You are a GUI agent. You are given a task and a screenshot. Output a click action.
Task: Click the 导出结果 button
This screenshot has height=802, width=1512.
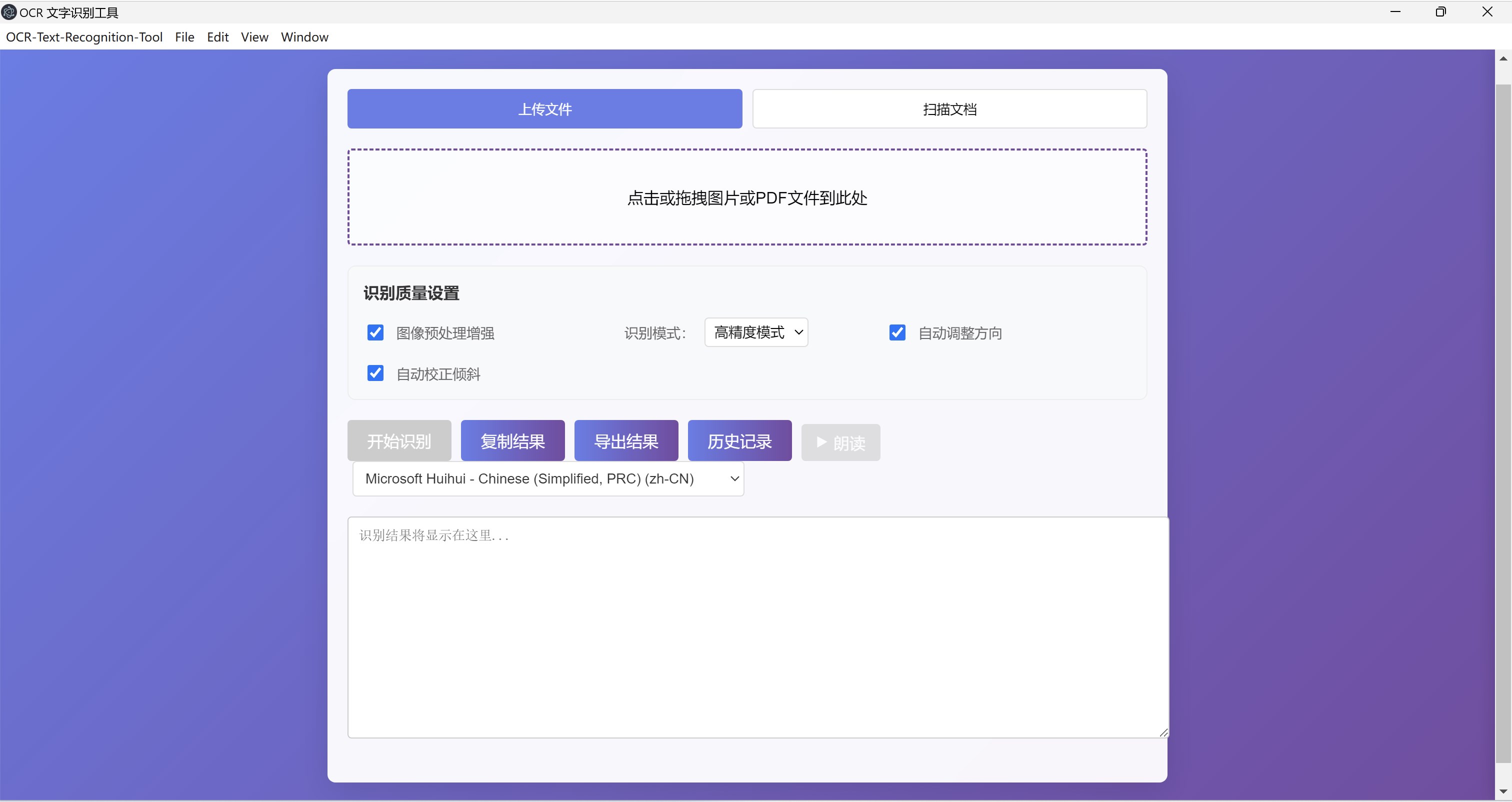(x=625, y=441)
